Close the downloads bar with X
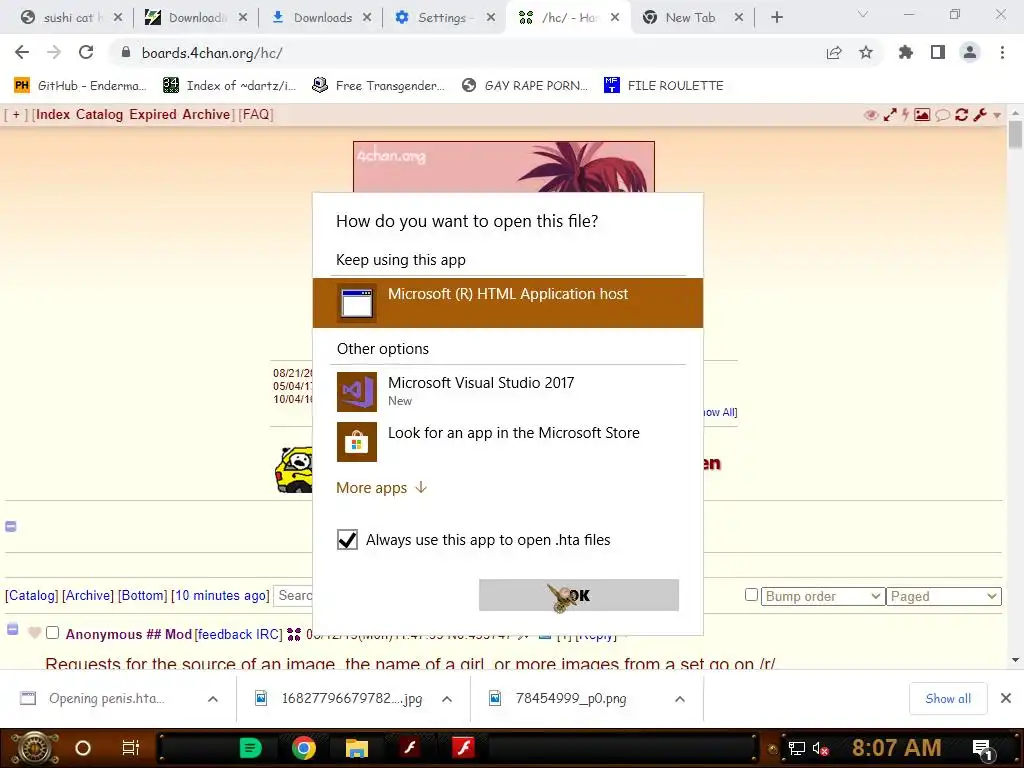The width and height of the screenshot is (1024, 768). click(1006, 698)
